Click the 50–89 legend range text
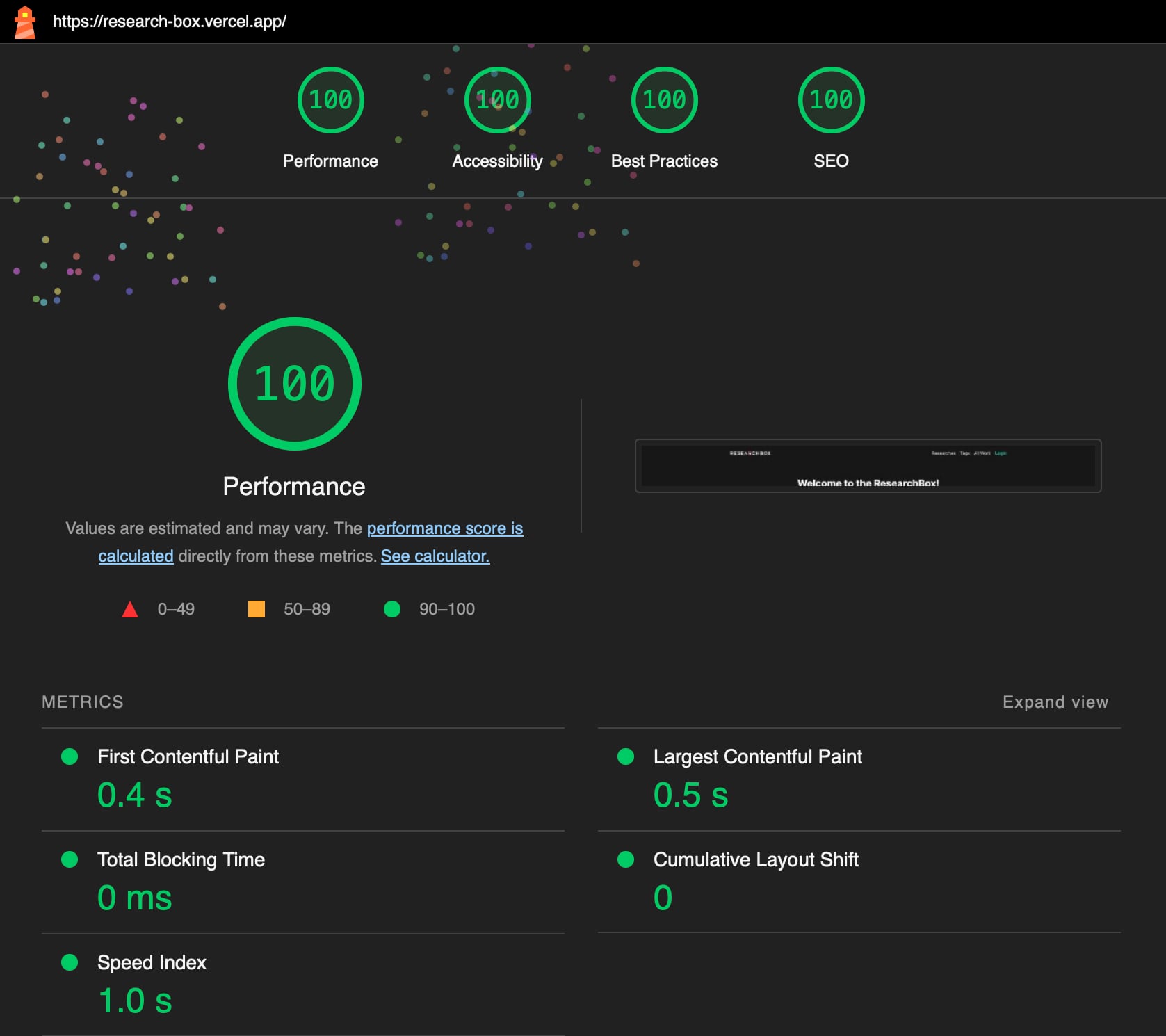1166x1036 pixels. pos(307,609)
